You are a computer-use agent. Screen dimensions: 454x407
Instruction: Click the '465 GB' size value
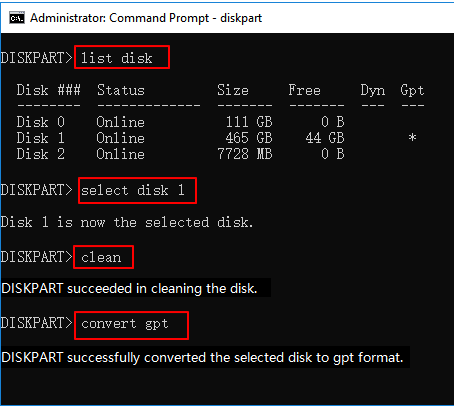(249, 138)
